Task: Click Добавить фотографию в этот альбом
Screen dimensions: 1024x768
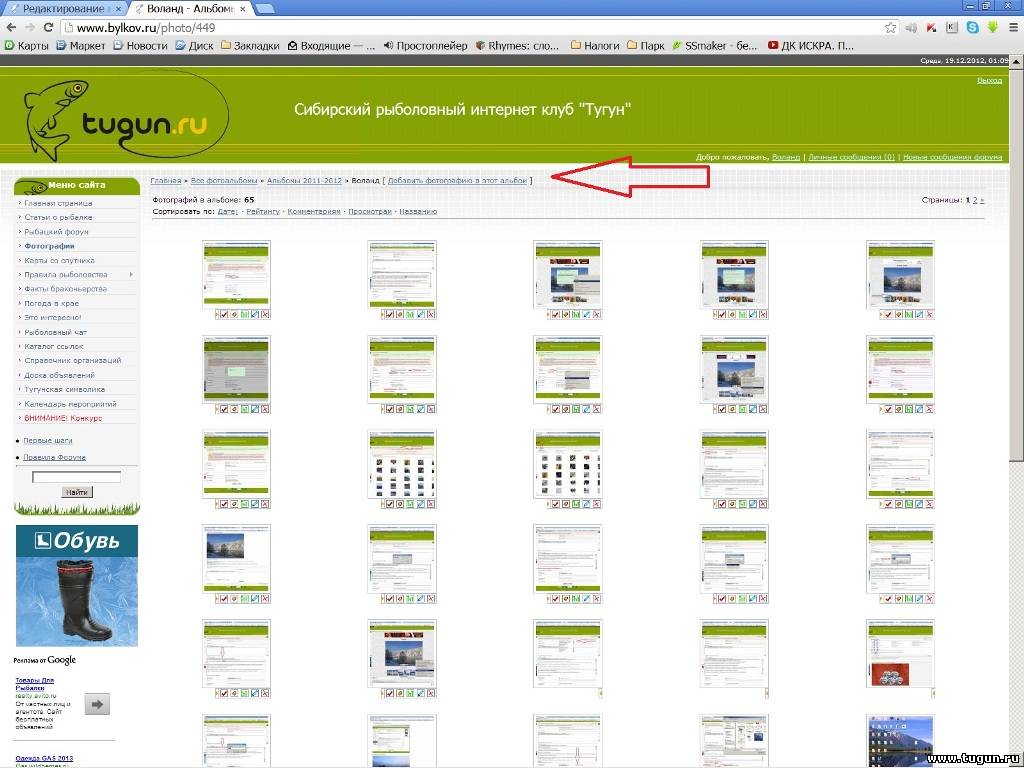Action: [x=457, y=180]
